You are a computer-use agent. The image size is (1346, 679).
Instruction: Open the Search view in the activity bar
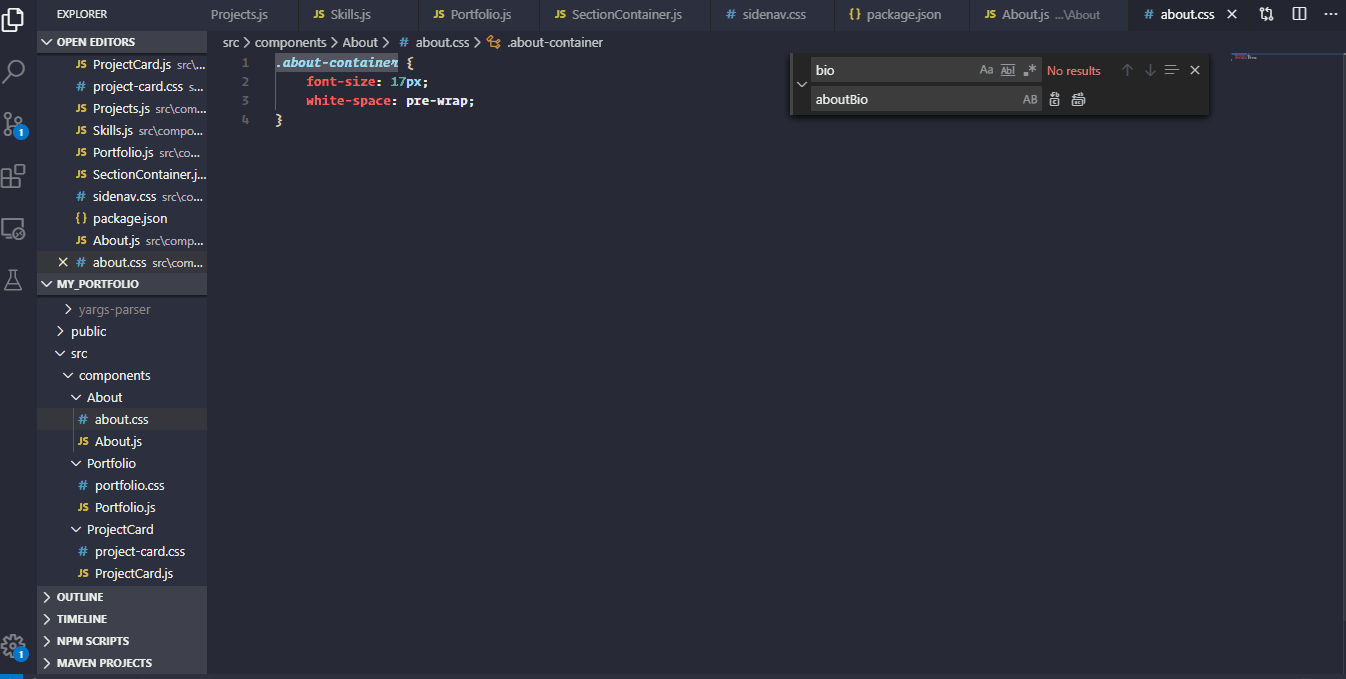coord(14,72)
